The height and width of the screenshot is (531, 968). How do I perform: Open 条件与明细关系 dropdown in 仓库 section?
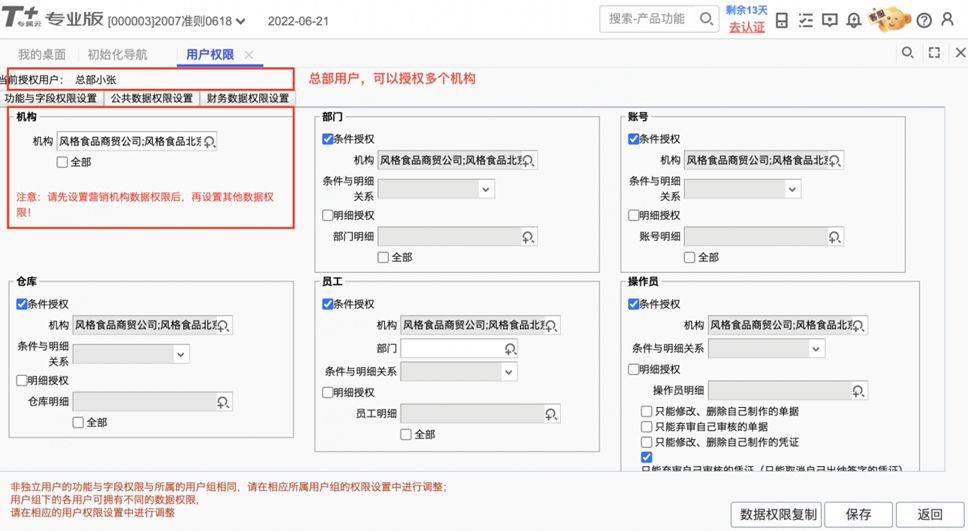(181, 354)
